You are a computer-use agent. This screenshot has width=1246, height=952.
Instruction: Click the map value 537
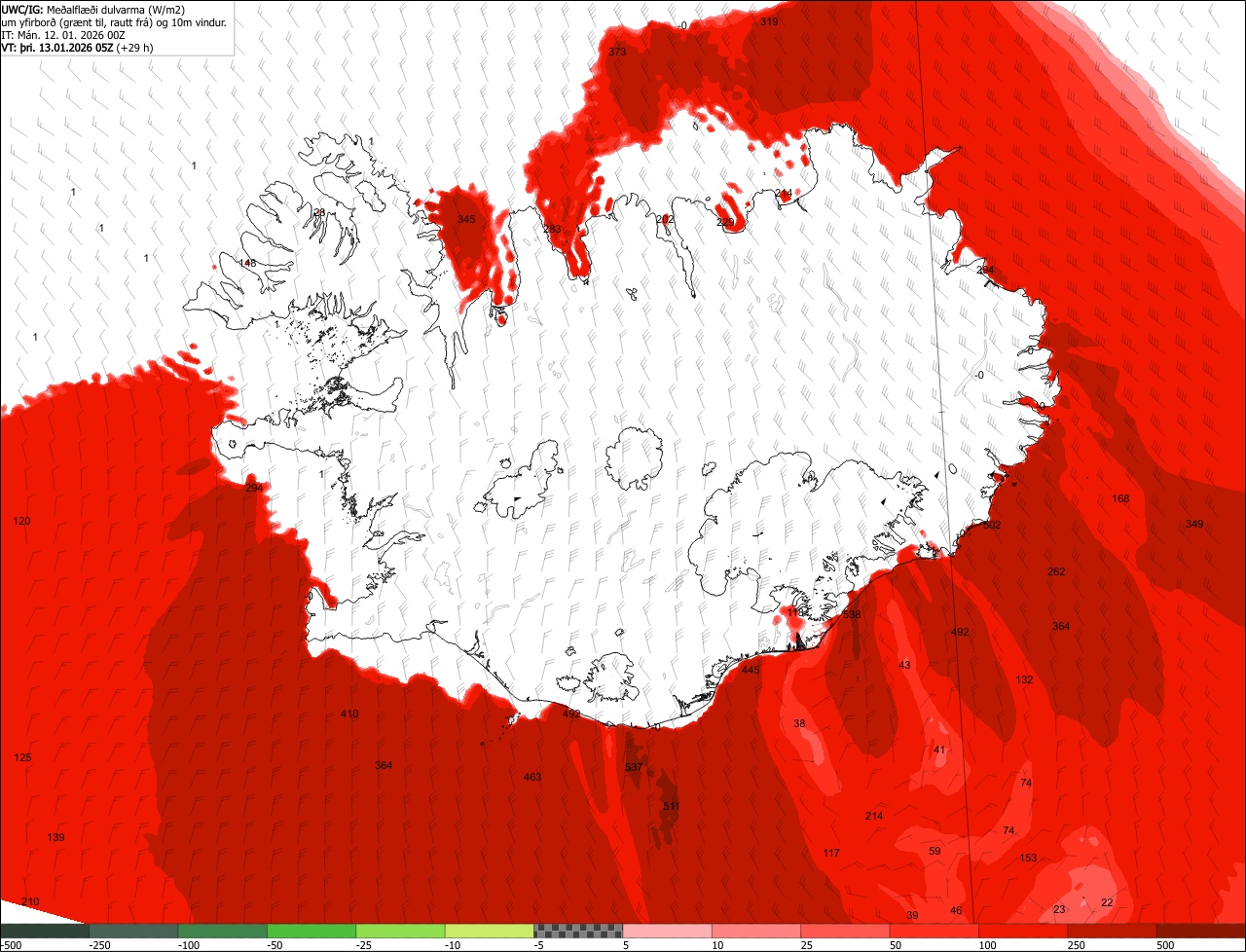[634, 767]
